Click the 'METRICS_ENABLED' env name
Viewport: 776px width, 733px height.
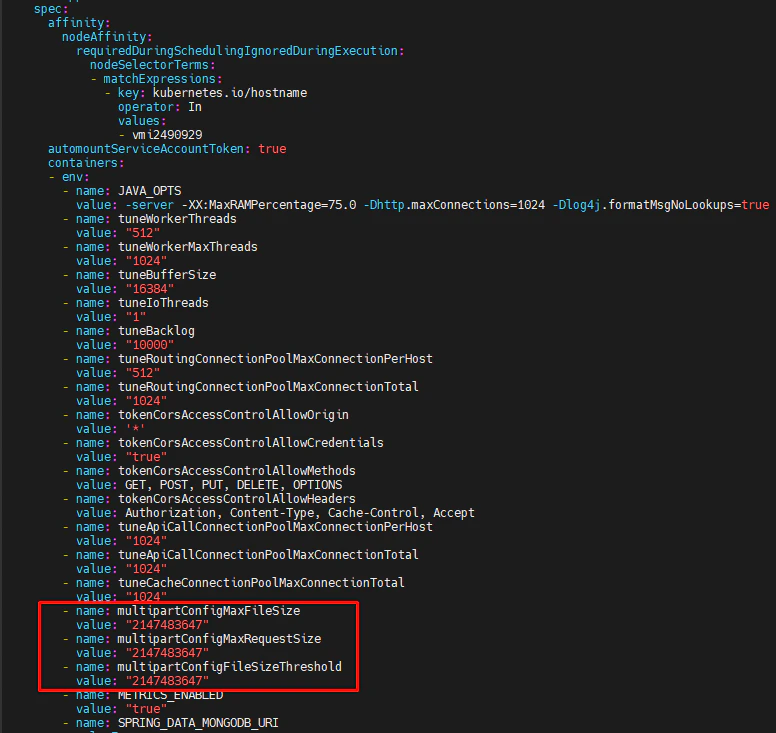170,695
